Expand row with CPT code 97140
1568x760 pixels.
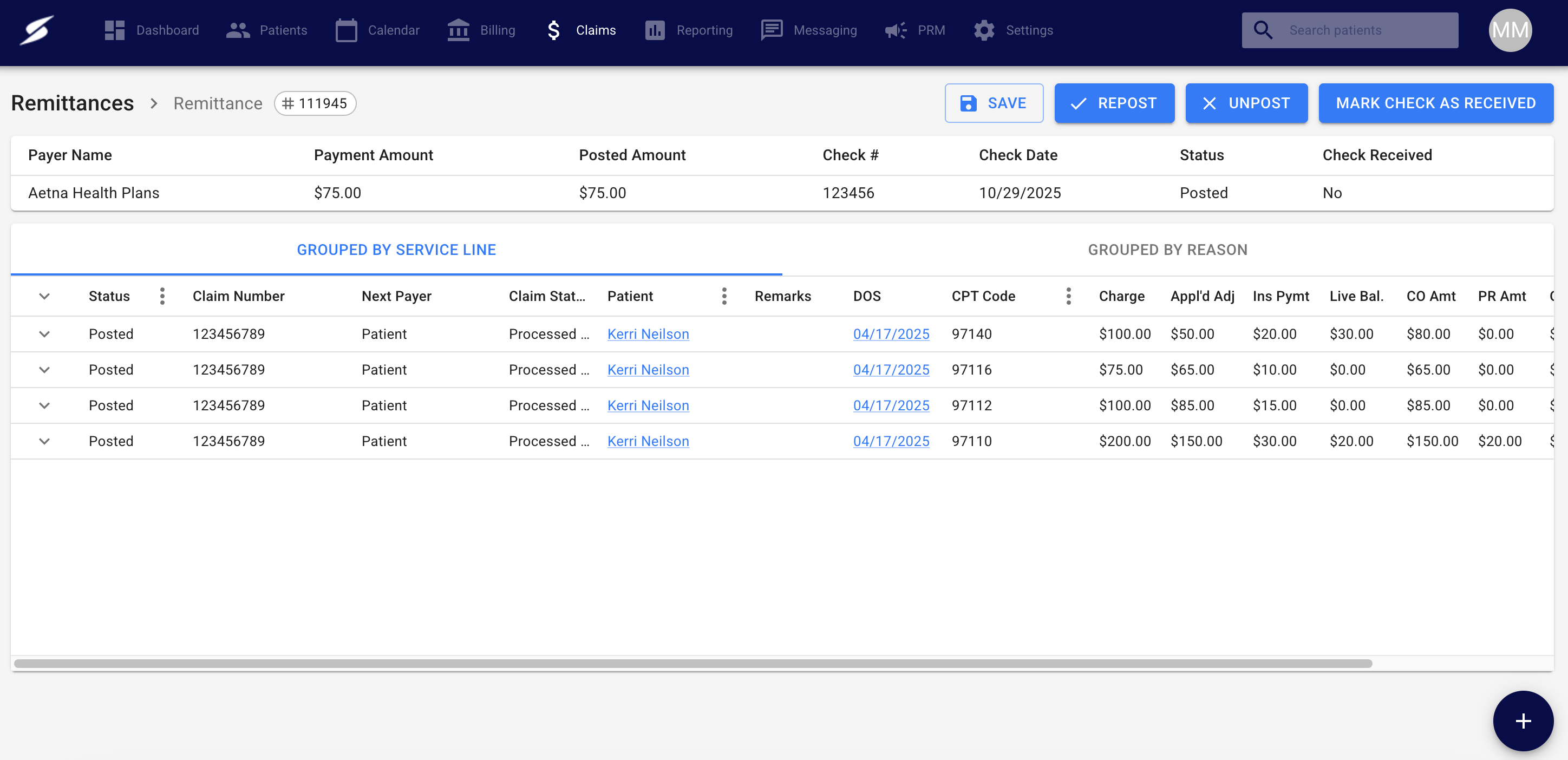coord(44,334)
